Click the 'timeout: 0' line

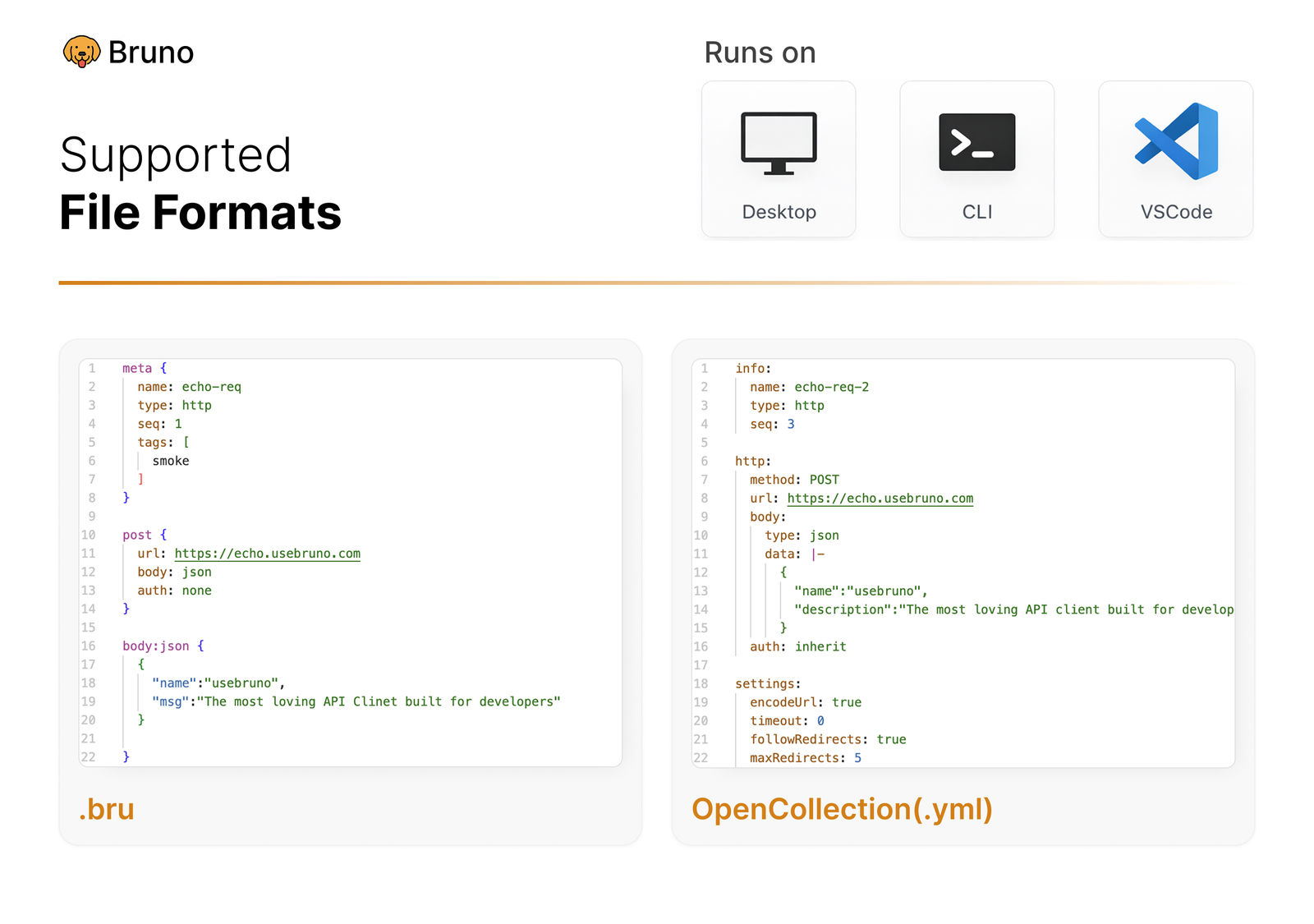tap(788, 721)
